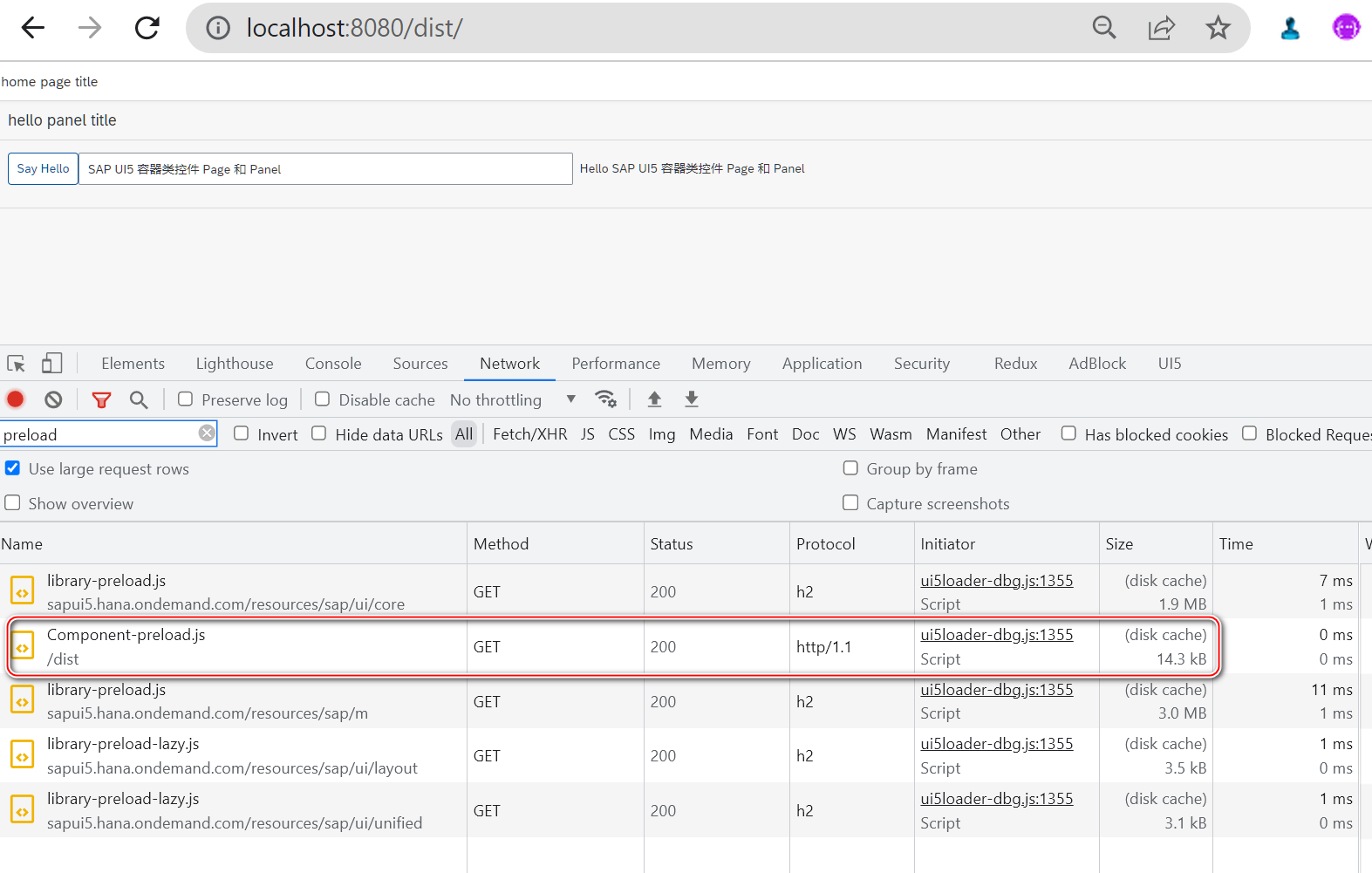Click the import HAR upload icon

tap(654, 399)
